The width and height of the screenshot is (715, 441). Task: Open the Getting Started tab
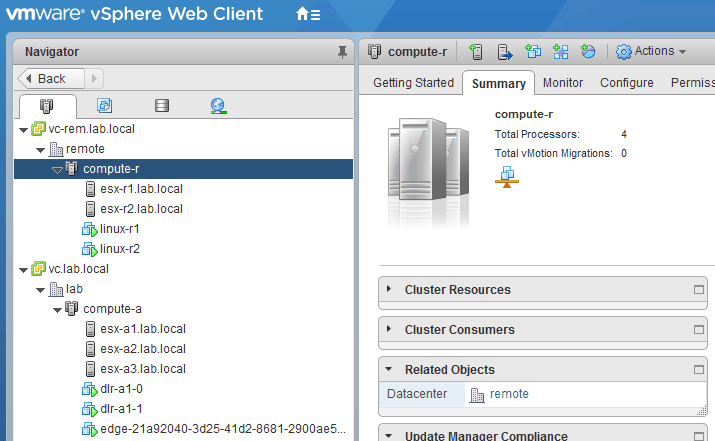click(413, 83)
